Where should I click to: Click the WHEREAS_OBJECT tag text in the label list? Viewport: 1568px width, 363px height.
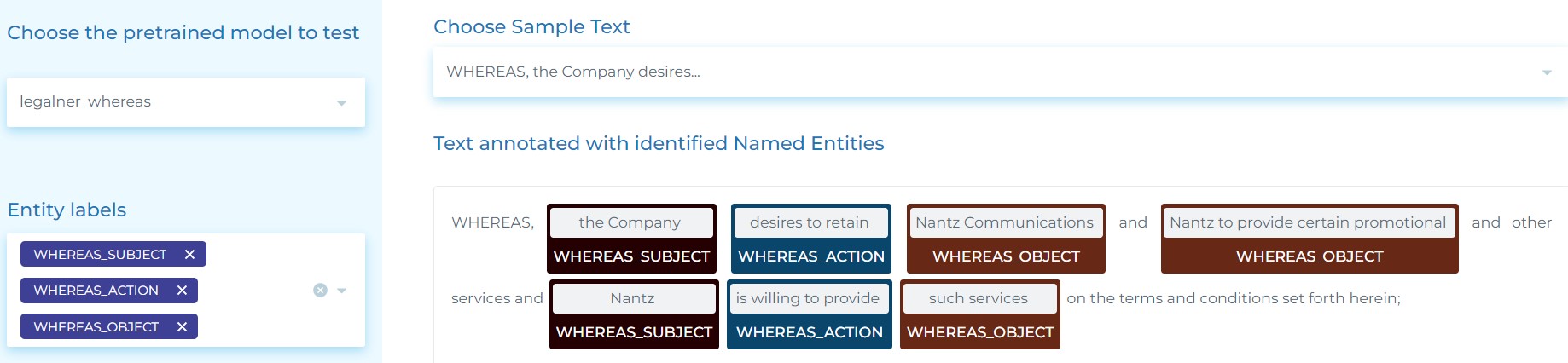click(x=96, y=326)
